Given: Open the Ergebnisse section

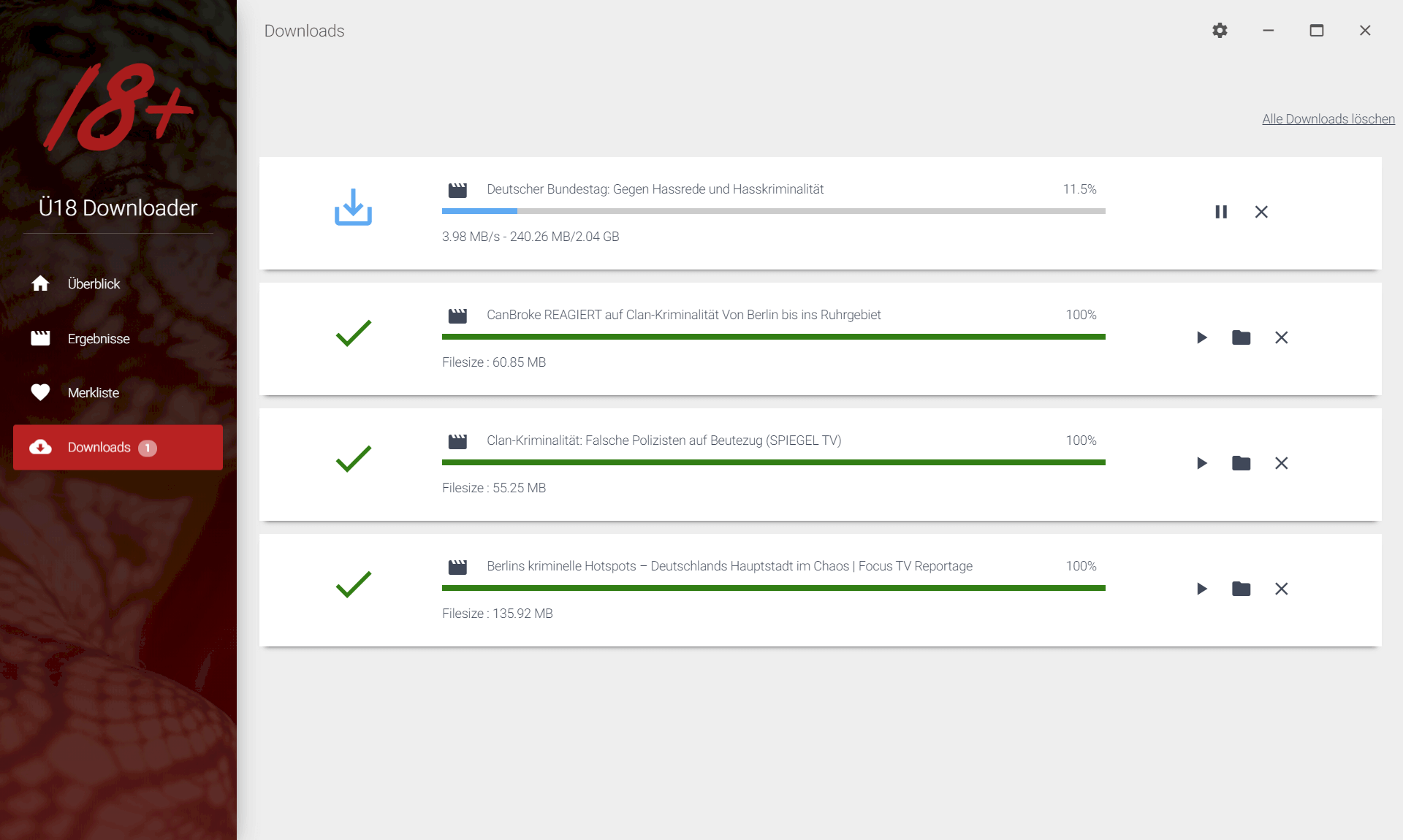Looking at the screenshot, I should [98, 338].
